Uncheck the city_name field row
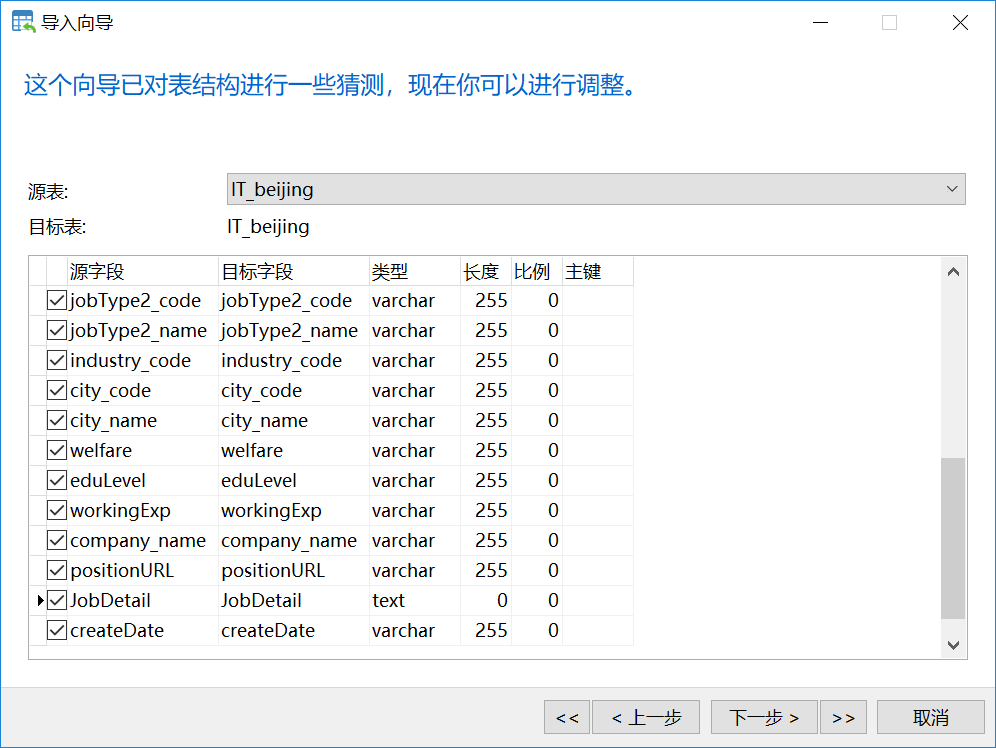Image resolution: width=996 pixels, height=748 pixels. (x=57, y=420)
